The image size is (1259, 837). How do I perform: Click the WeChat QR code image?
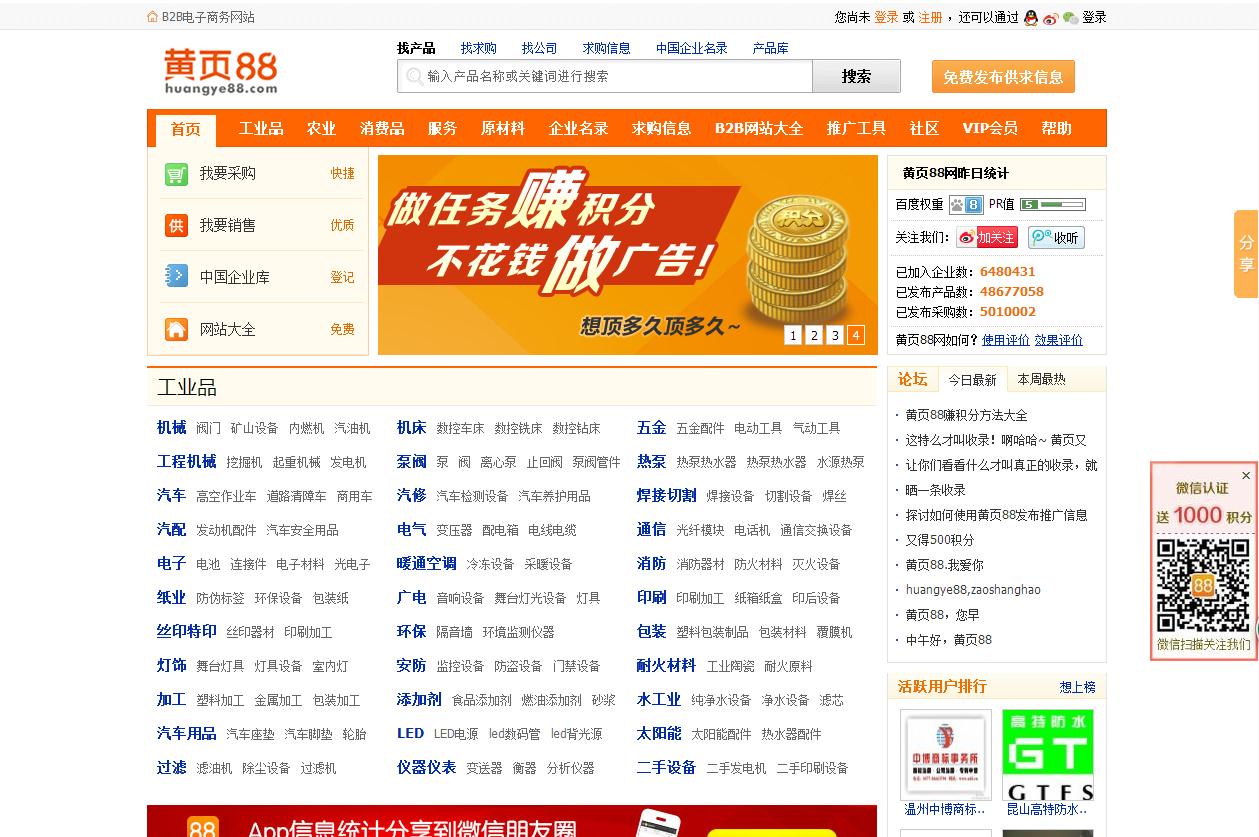(1204, 585)
